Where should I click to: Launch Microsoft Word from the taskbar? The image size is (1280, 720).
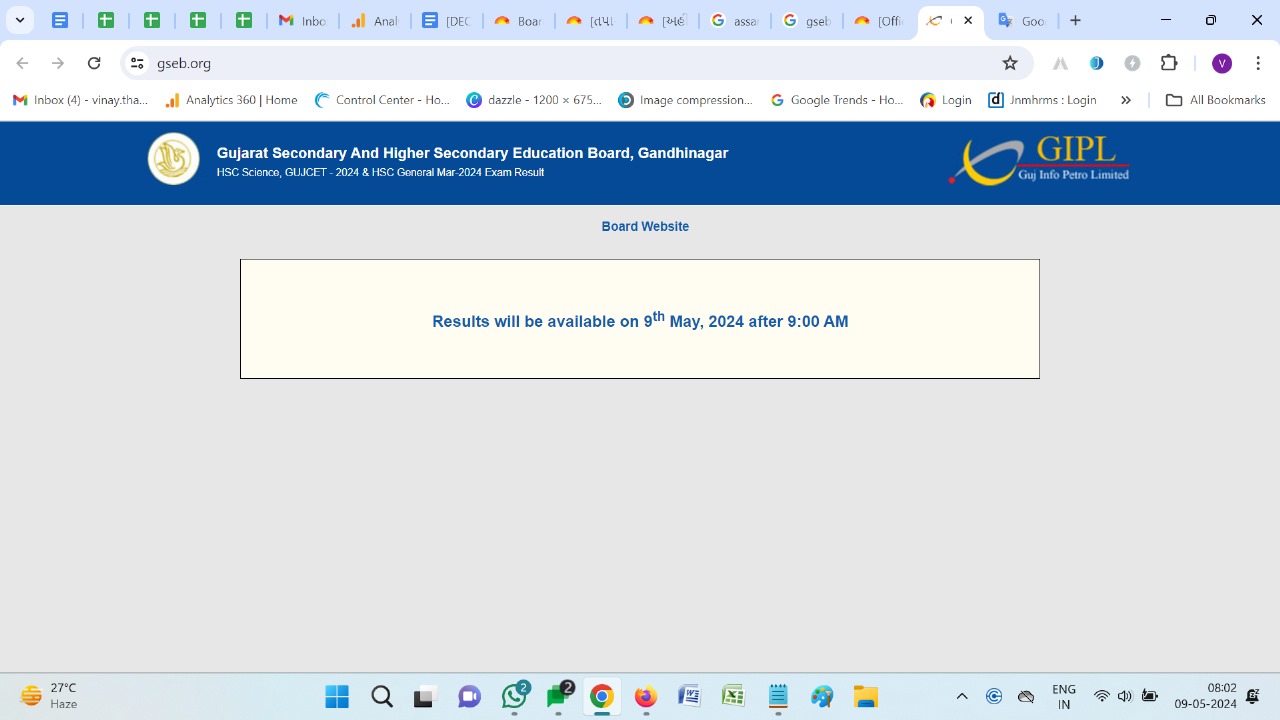click(x=689, y=696)
